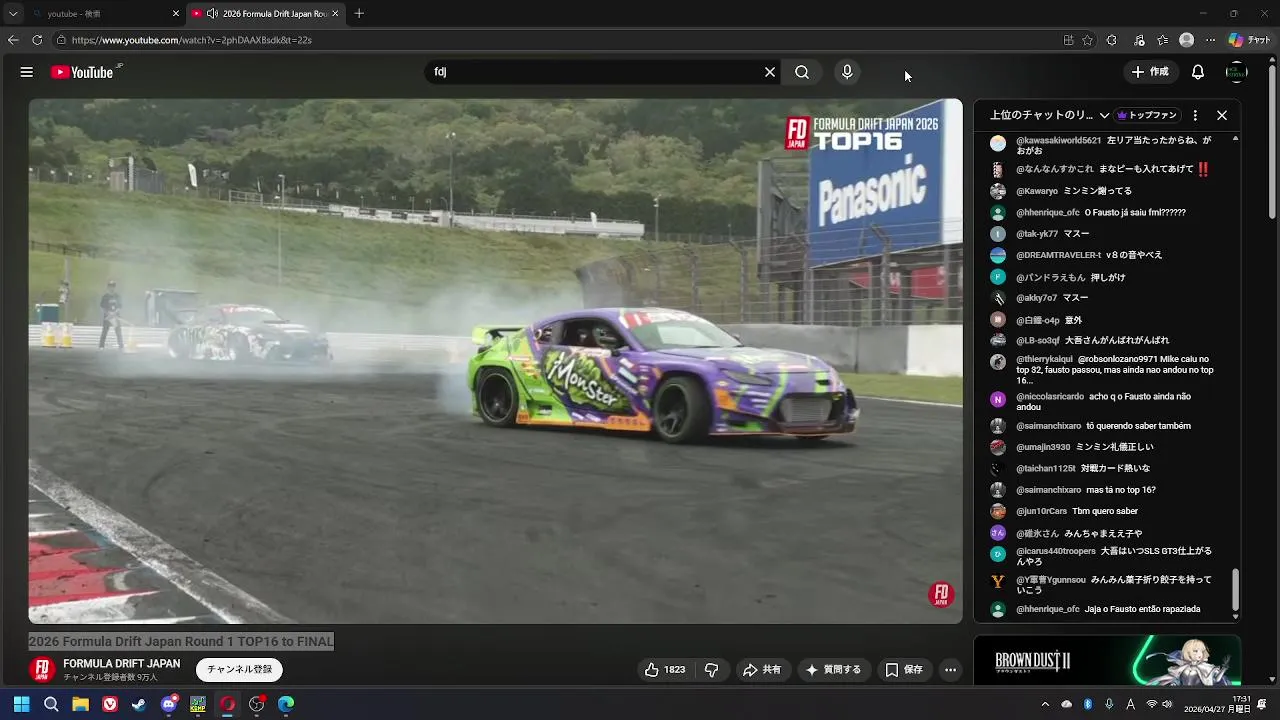Close the Formula Drift Japan tab
The image size is (1280, 720).
335,14
